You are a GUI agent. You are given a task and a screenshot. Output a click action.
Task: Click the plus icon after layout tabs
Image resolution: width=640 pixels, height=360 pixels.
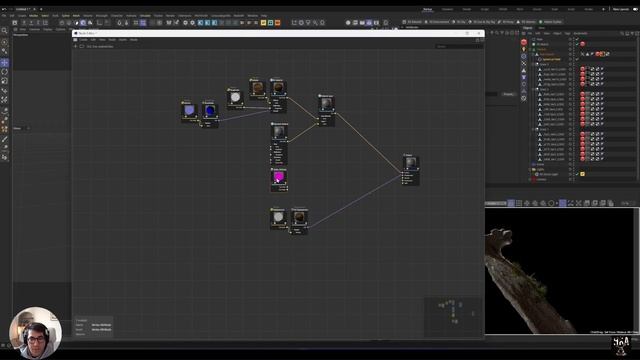[604, 9]
